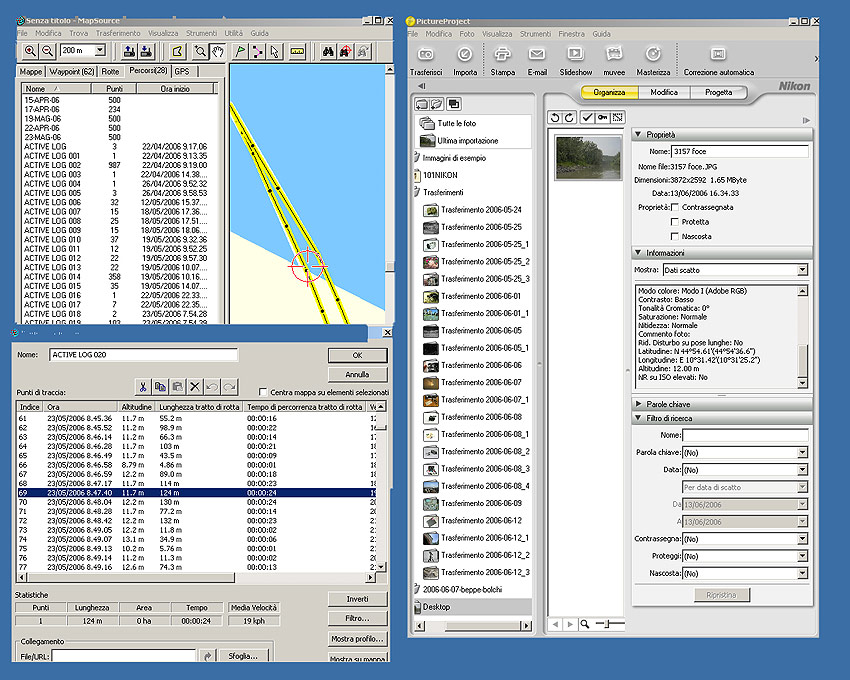
Task: Click the photo zoom magnifier icon below the thumbnail
Action: (x=584, y=624)
